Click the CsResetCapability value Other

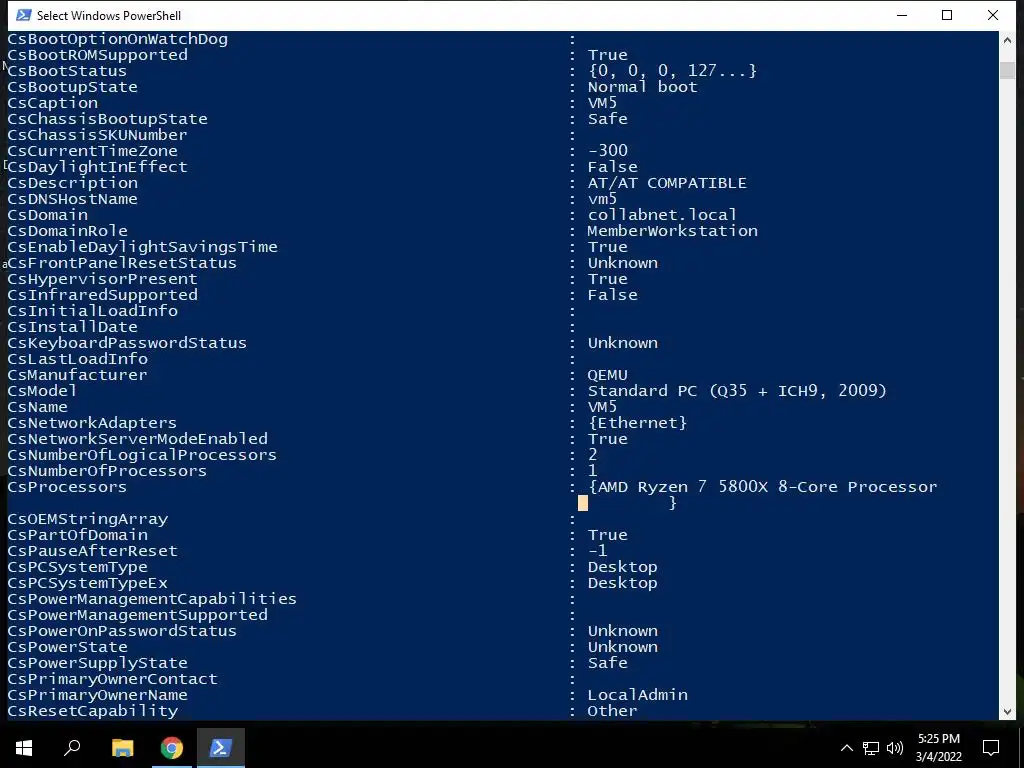click(613, 711)
